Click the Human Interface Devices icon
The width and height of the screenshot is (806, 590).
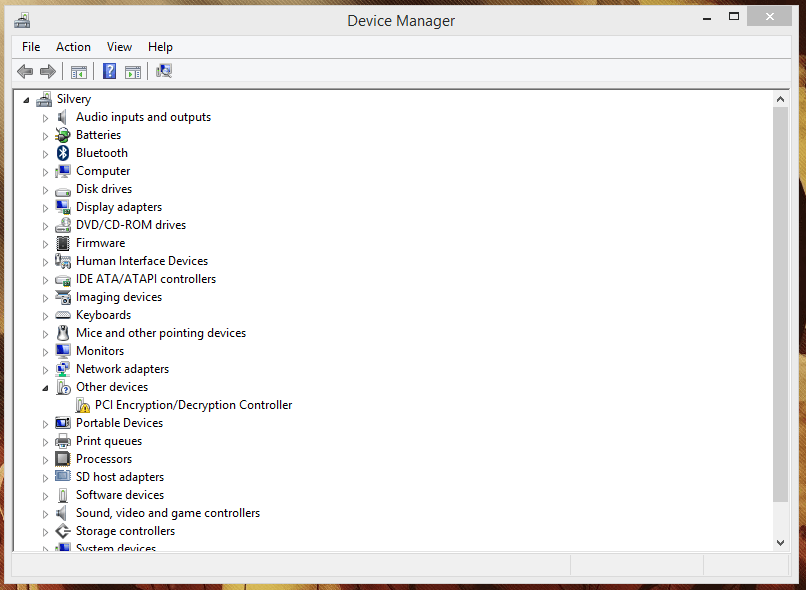63,261
